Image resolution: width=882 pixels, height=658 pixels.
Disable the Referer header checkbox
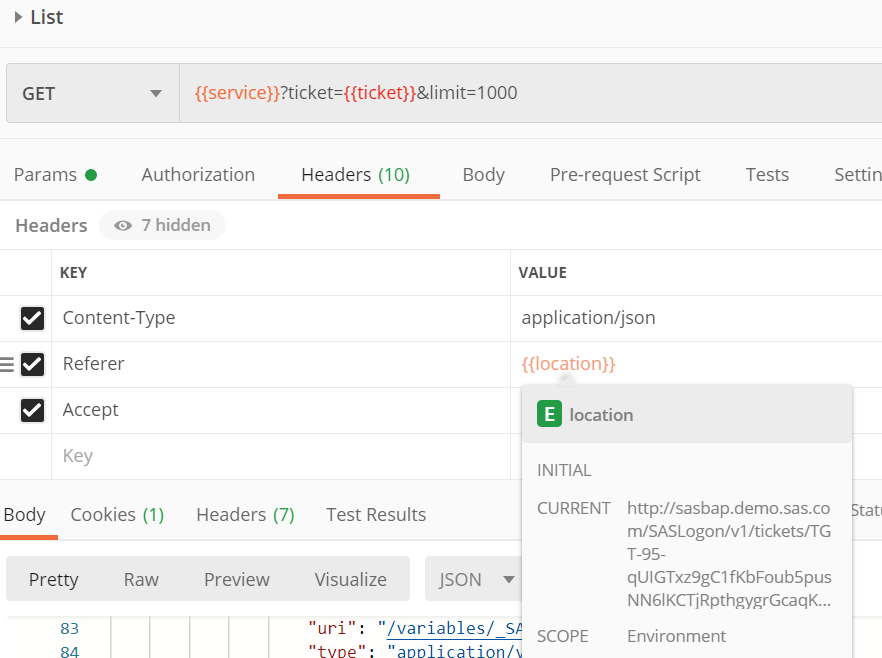coord(32,364)
